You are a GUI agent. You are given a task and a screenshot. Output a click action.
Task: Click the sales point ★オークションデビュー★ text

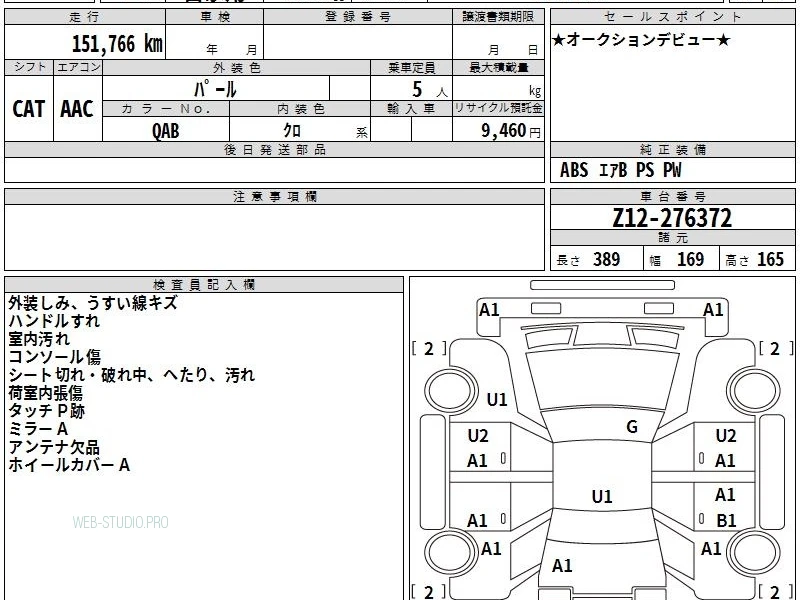(641, 40)
